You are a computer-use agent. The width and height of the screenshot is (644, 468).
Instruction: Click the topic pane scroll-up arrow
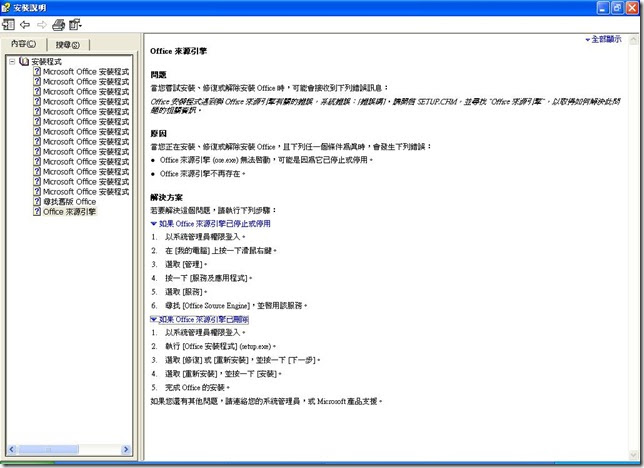(634, 40)
